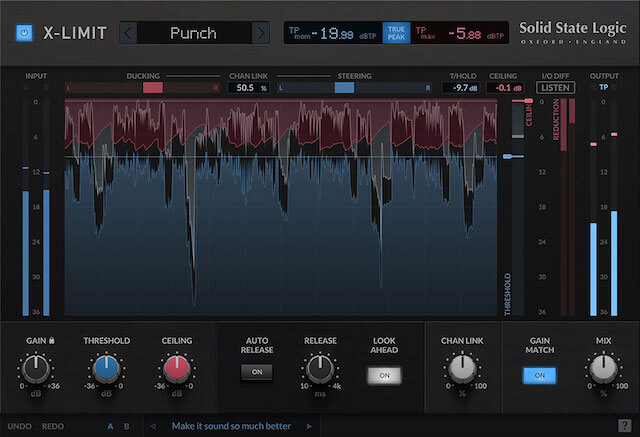The image size is (640, 437).
Task: Click the left input clip indicator
Action: pyautogui.click(x=26, y=87)
